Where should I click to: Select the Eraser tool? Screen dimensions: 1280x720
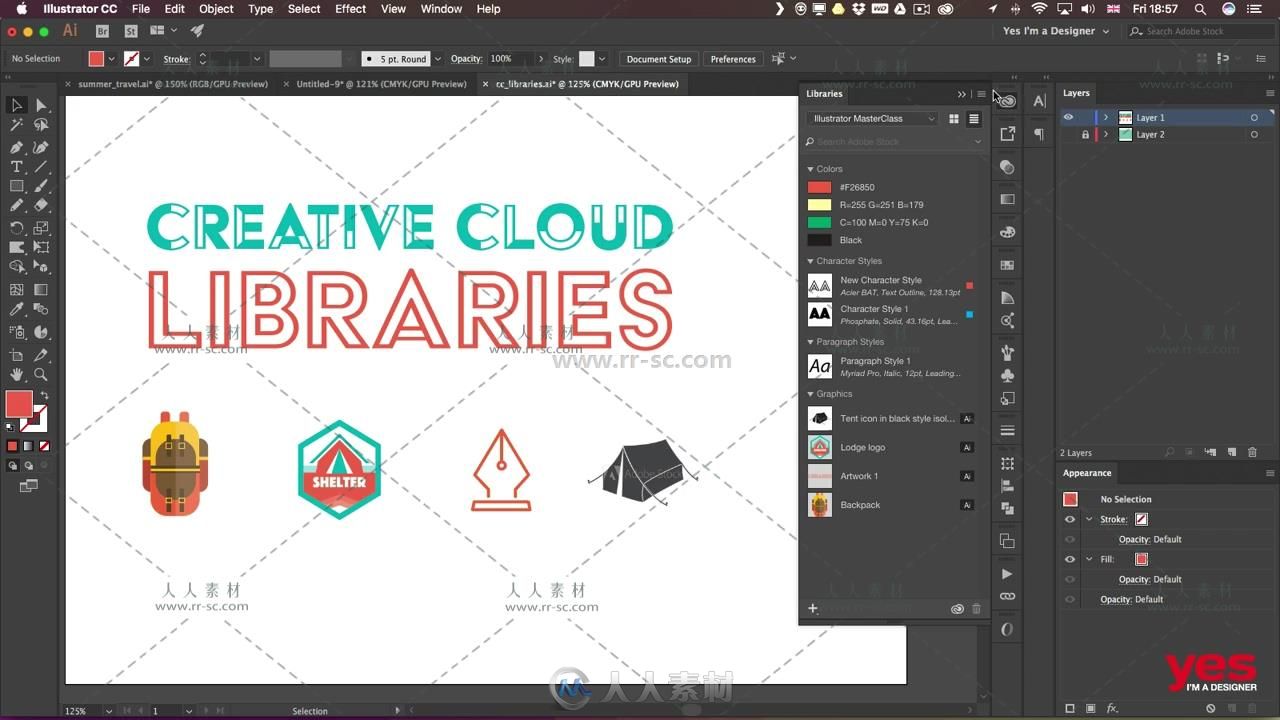[x=41, y=206]
